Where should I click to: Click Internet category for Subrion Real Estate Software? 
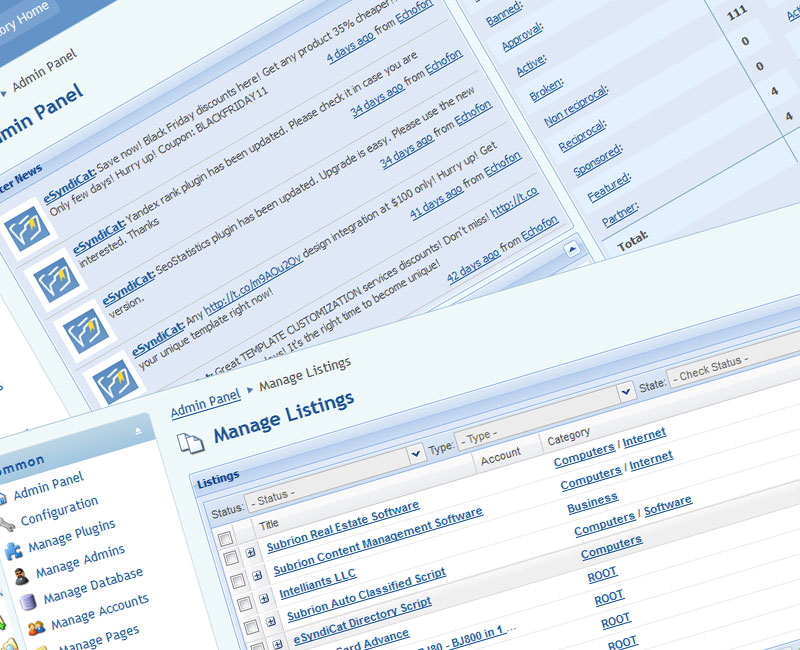[x=644, y=438]
